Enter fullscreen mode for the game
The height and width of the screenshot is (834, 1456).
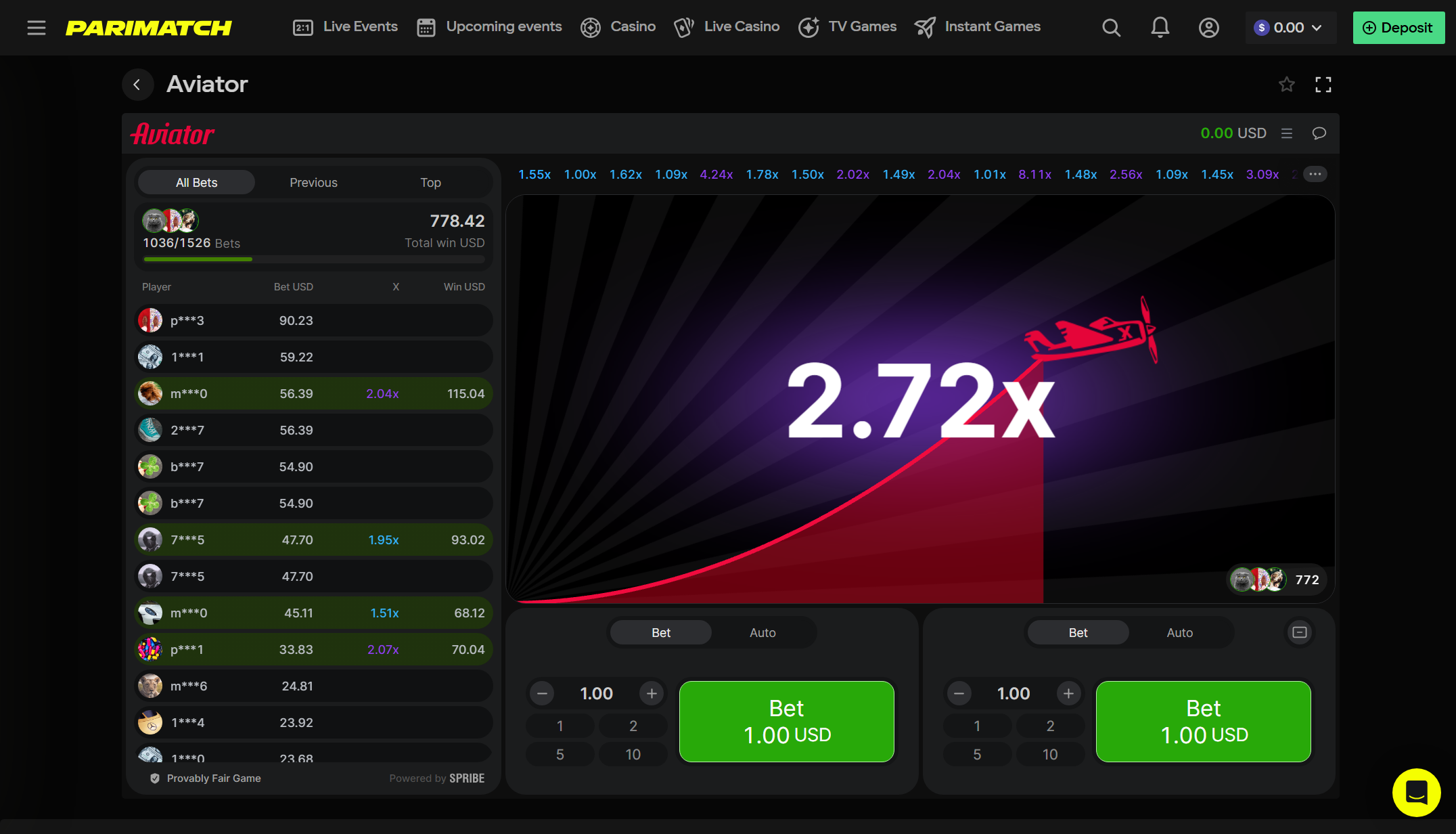tap(1323, 85)
